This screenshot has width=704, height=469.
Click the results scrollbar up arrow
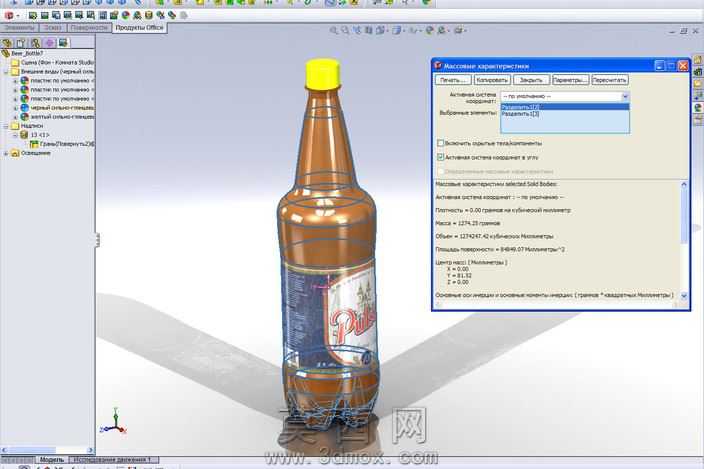[x=684, y=184]
